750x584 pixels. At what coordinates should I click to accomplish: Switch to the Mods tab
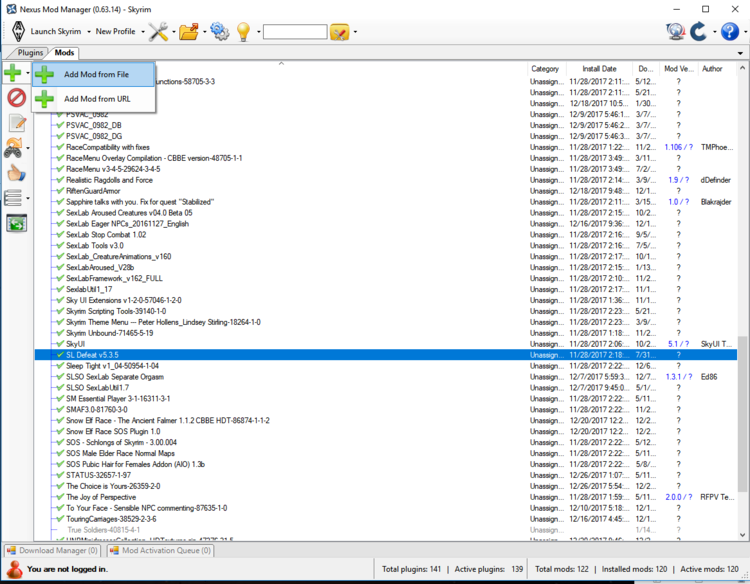coord(64,53)
